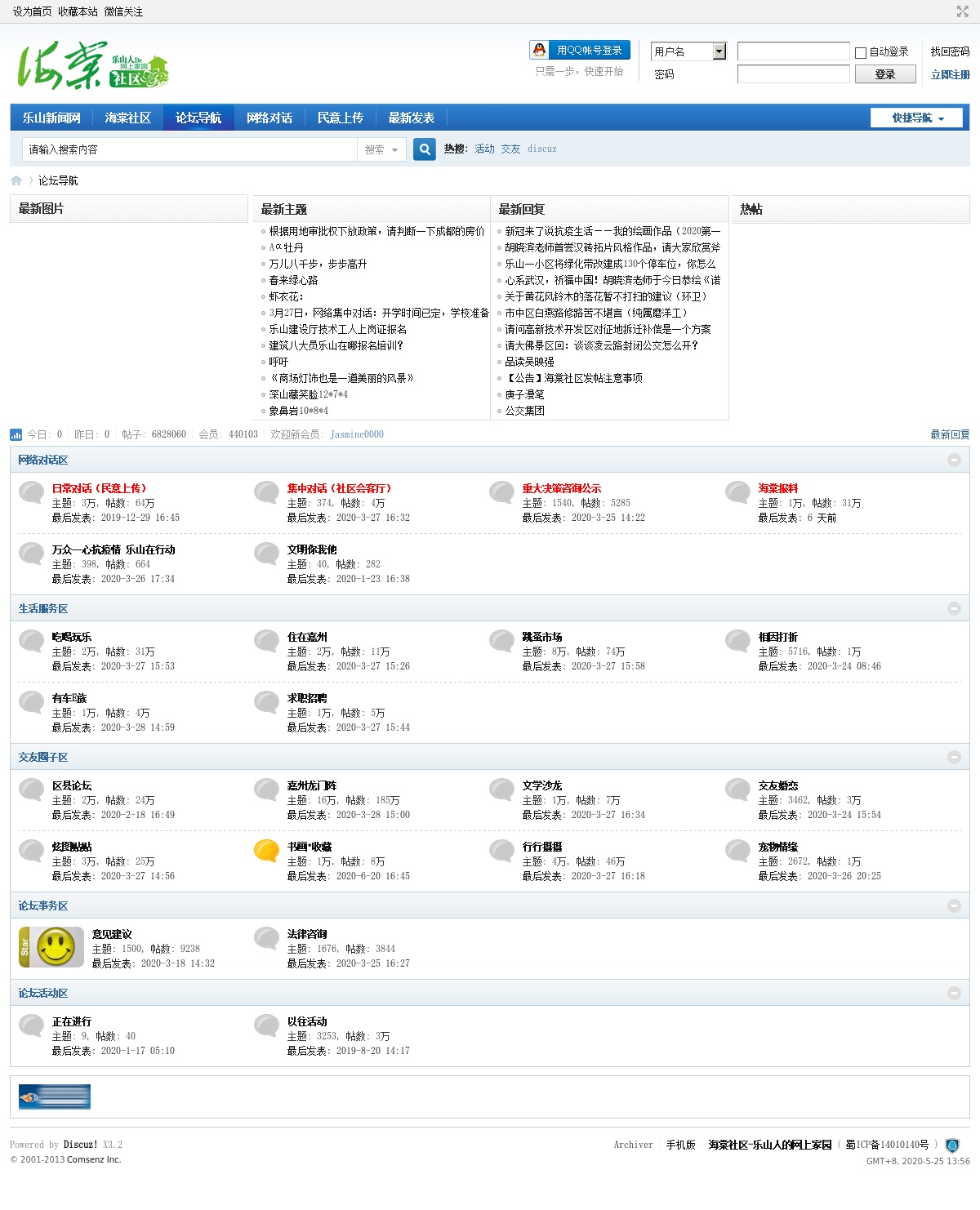
Task: Click the 嘉州龙门阵 forum bubble icon
Action: (267, 790)
